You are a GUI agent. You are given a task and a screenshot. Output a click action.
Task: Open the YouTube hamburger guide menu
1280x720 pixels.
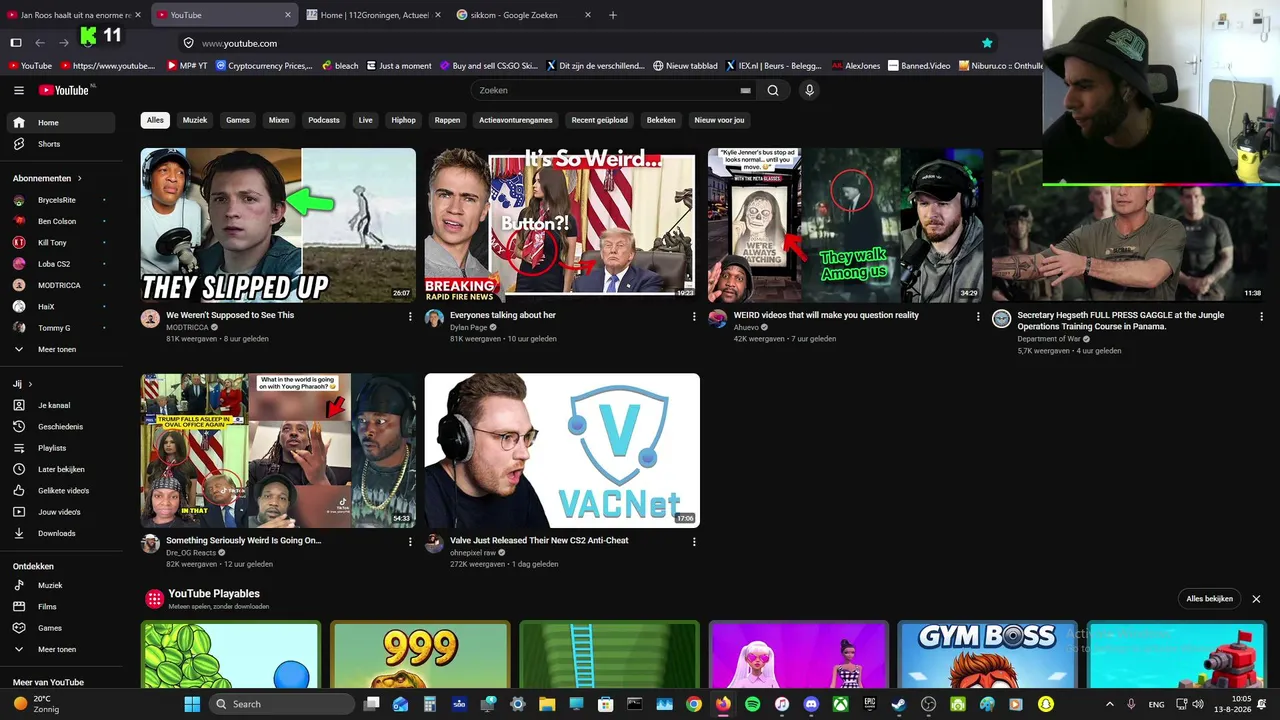(19, 90)
